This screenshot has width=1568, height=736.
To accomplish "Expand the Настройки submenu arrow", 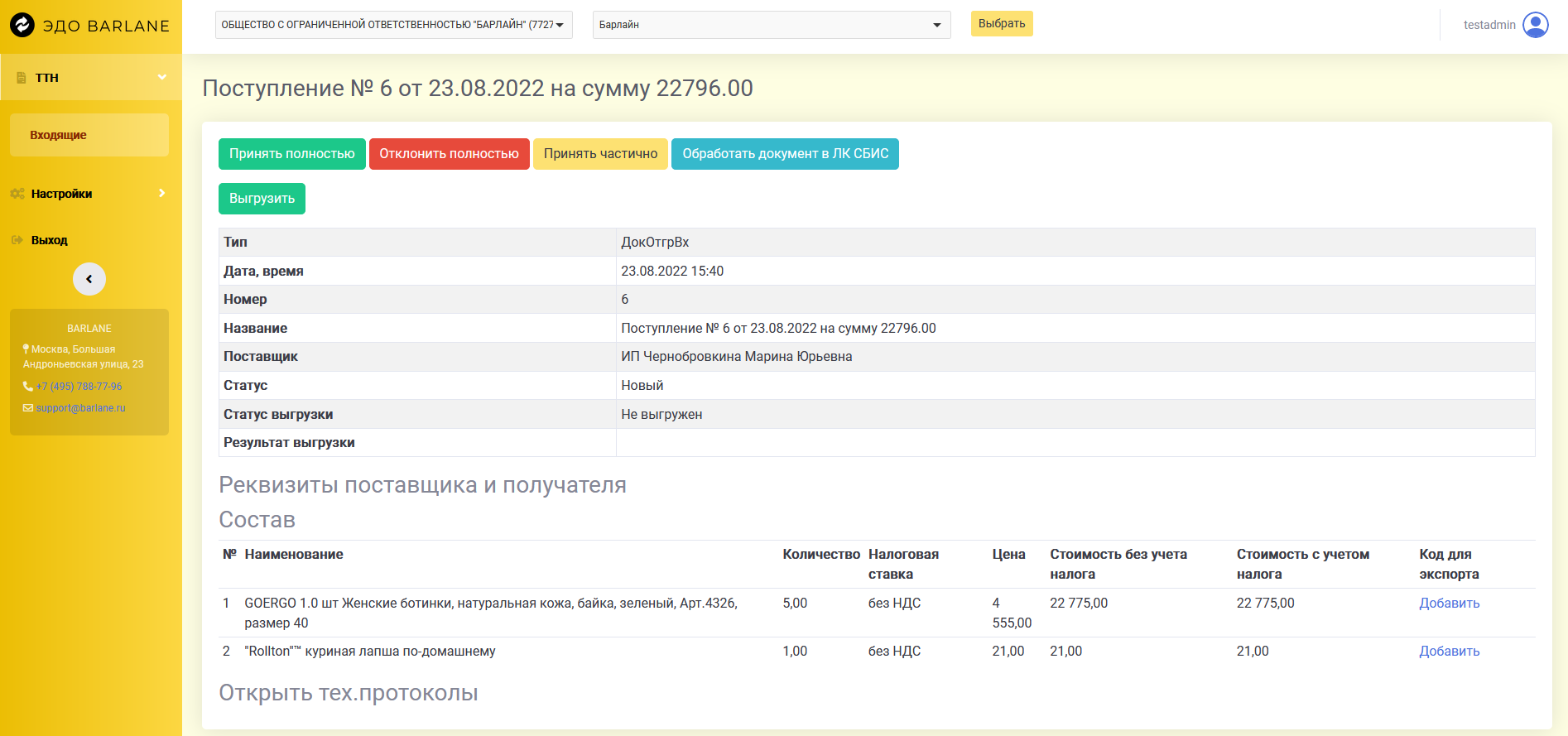I will tap(162, 193).
